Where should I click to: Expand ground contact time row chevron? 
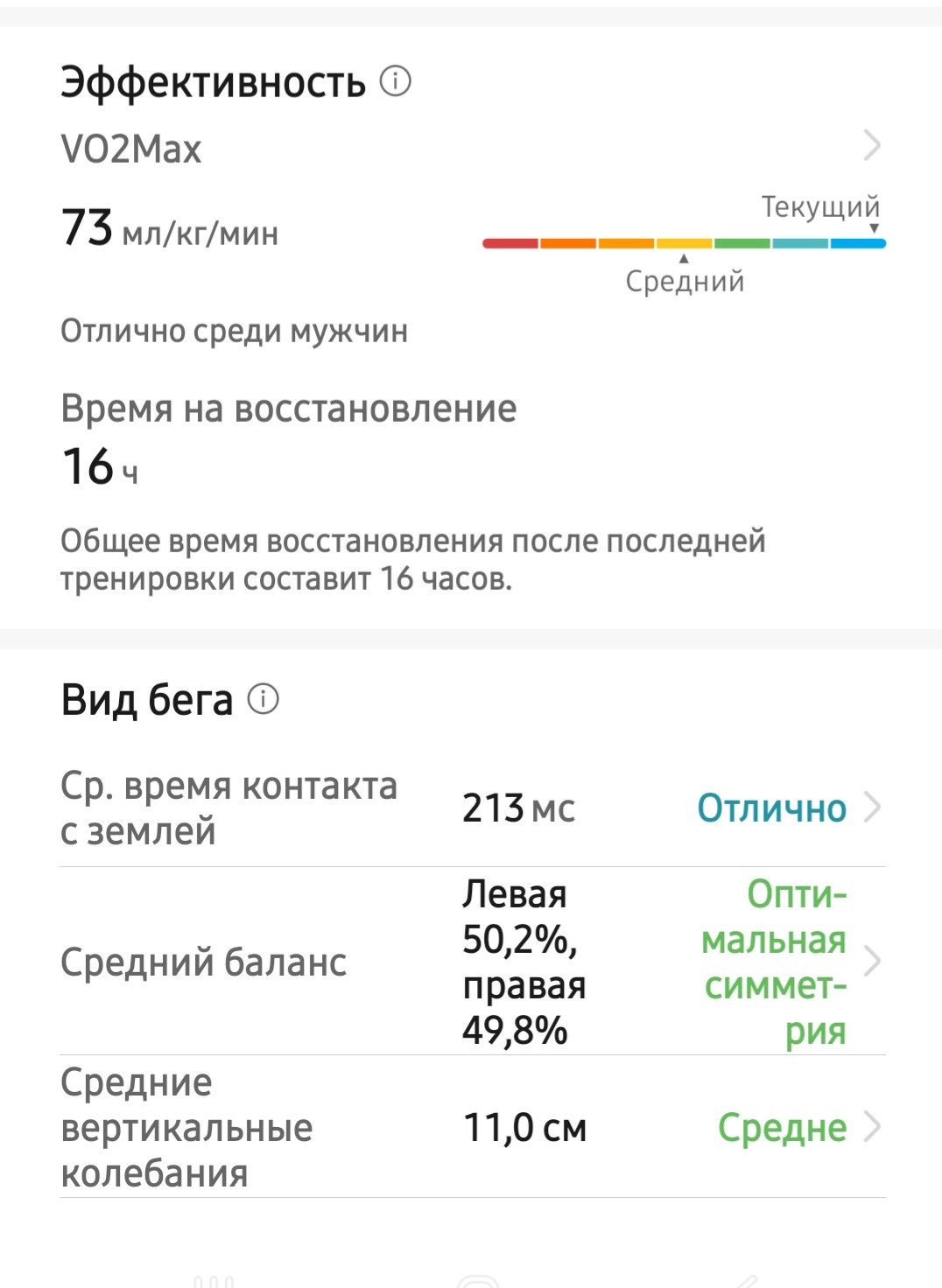(872, 808)
